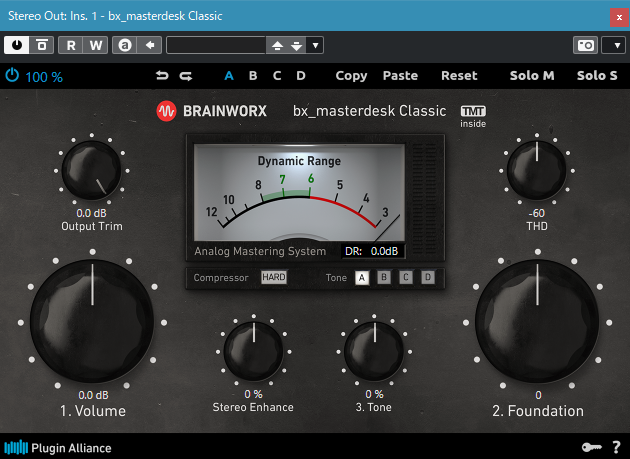Toggle the Compressor HARD switch
630x459 pixels.
click(274, 277)
